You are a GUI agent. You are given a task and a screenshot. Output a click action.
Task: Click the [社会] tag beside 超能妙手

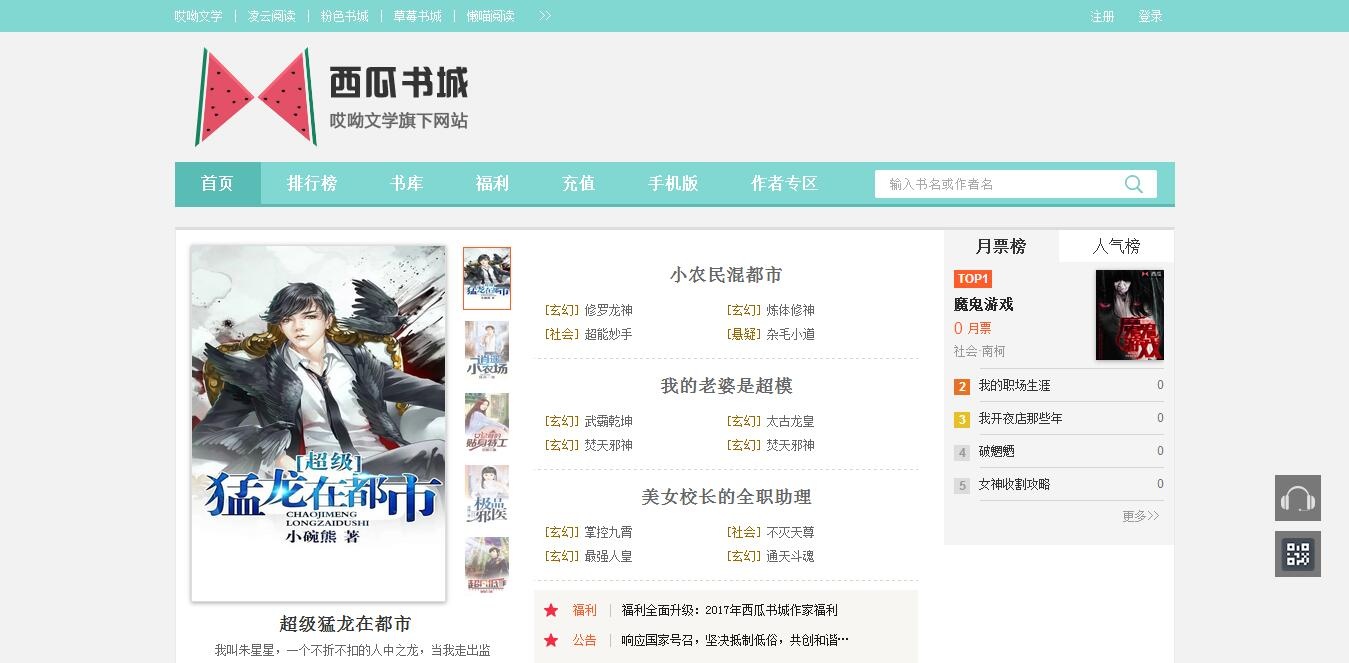coord(562,334)
